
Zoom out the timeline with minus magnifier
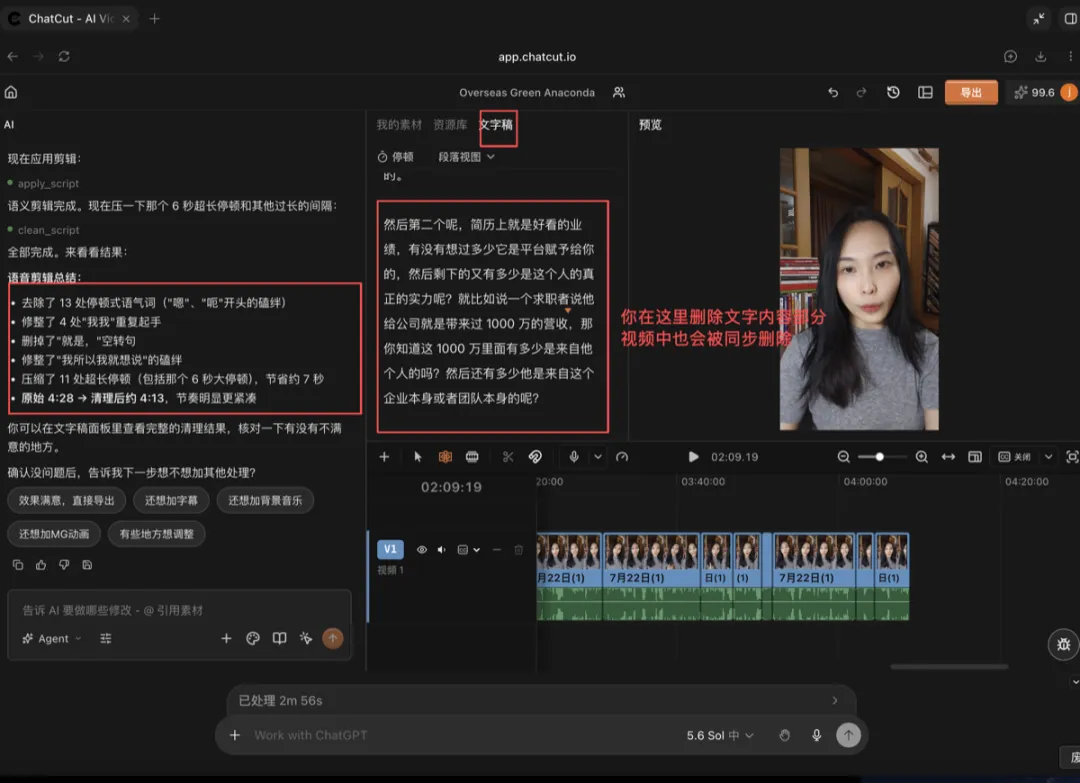843,457
